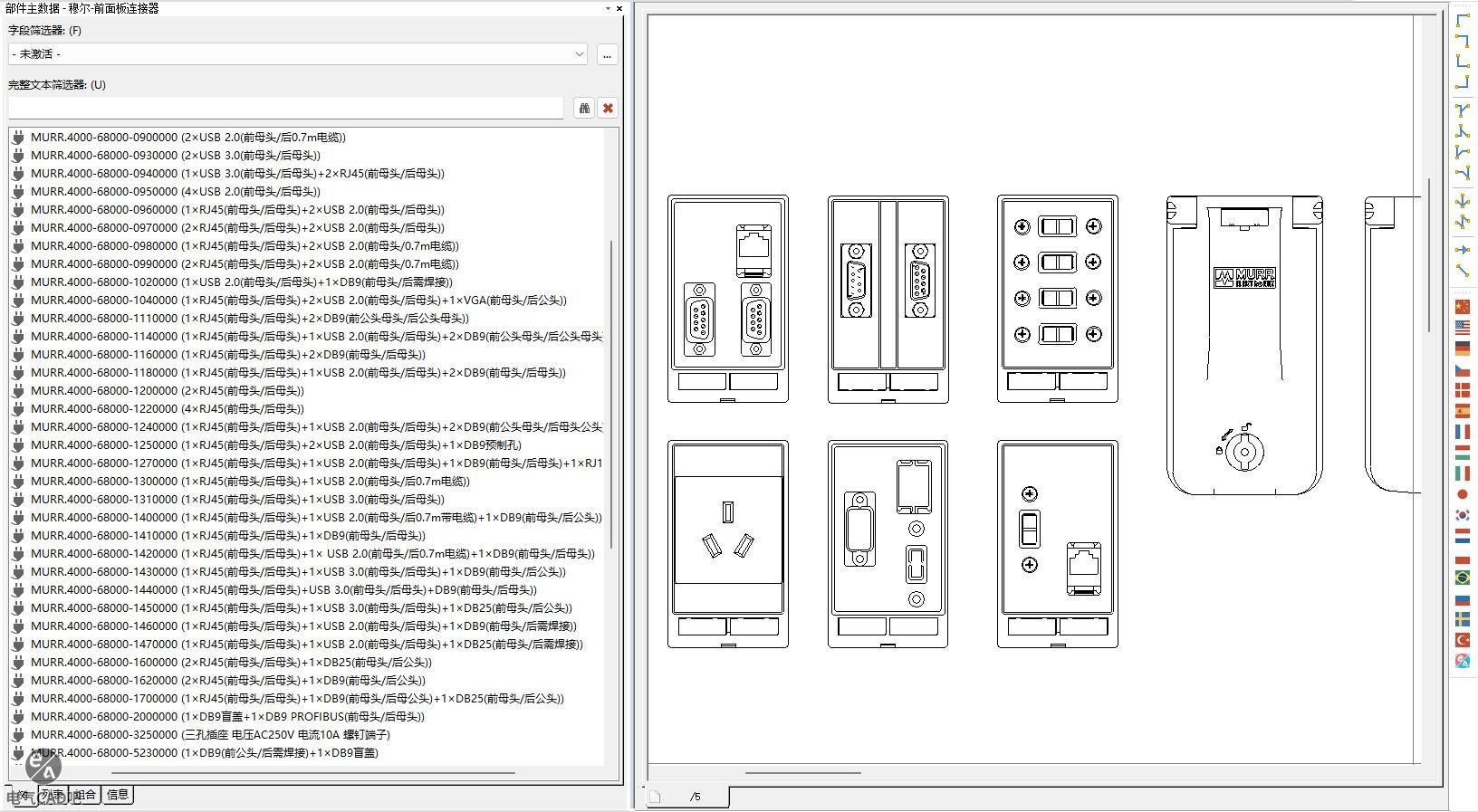Viewport: 1478px width, 812px height.
Task: Click the MURR cover drawing with key lock
Action: (1244, 345)
